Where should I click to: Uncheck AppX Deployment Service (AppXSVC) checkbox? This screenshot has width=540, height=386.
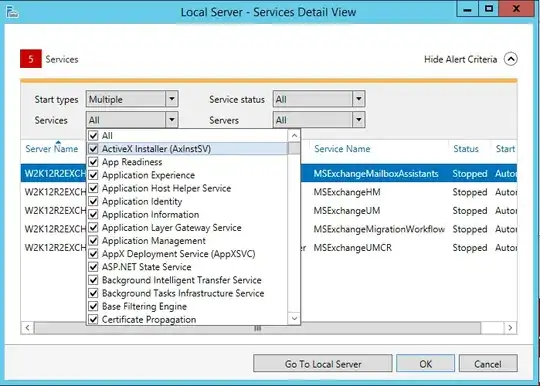coord(93,254)
